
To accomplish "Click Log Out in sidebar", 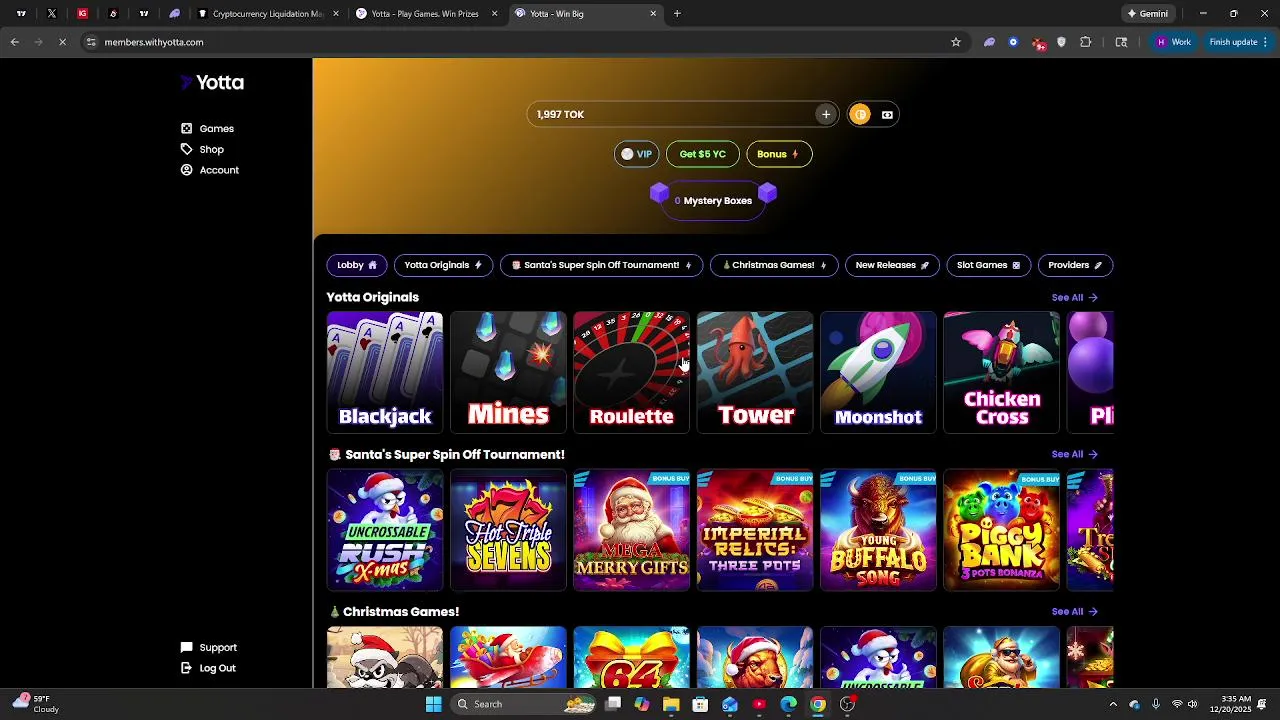I will pyautogui.click(x=207, y=668).
